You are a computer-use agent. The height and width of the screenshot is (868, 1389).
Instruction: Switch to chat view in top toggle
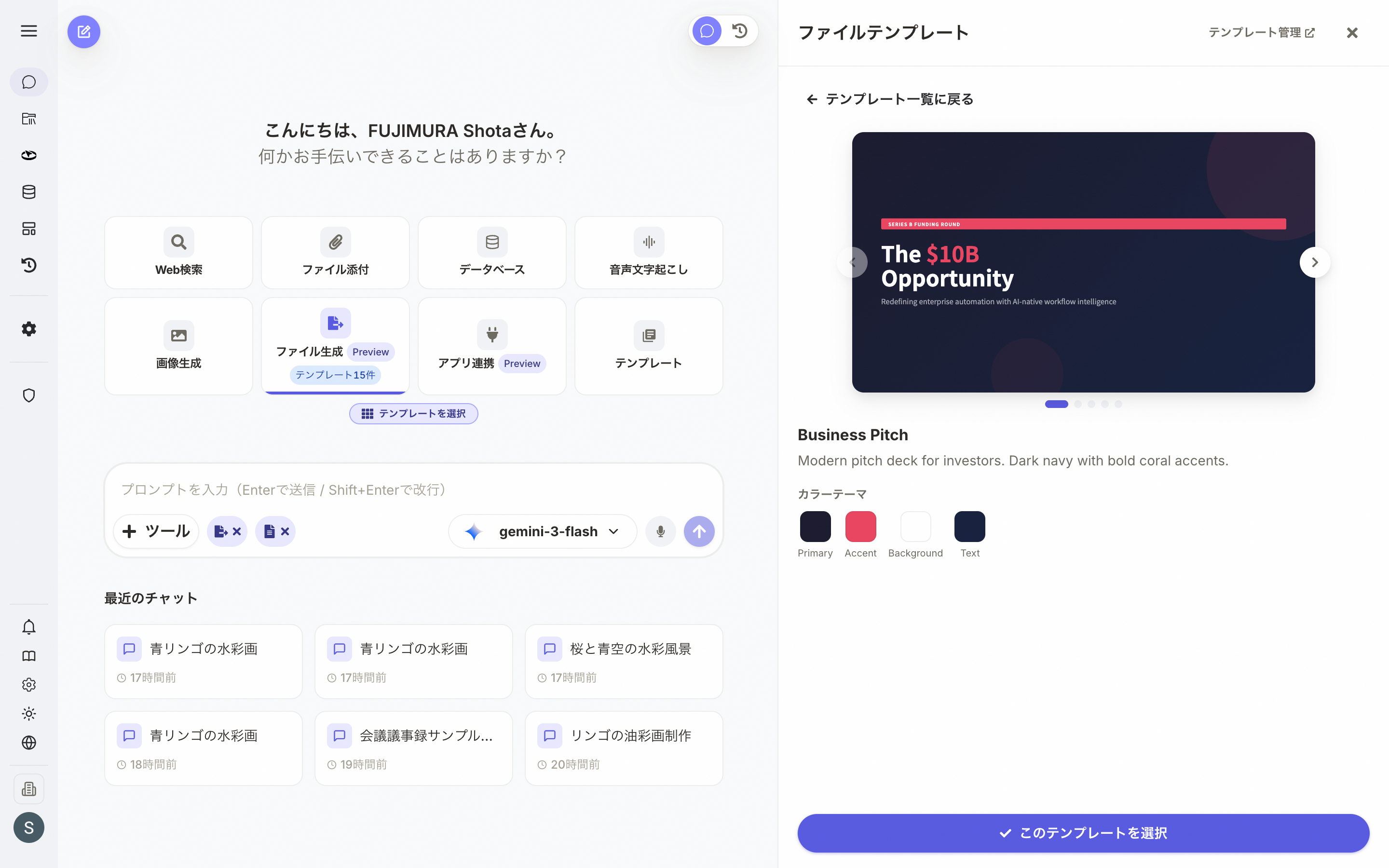point(707,31)
